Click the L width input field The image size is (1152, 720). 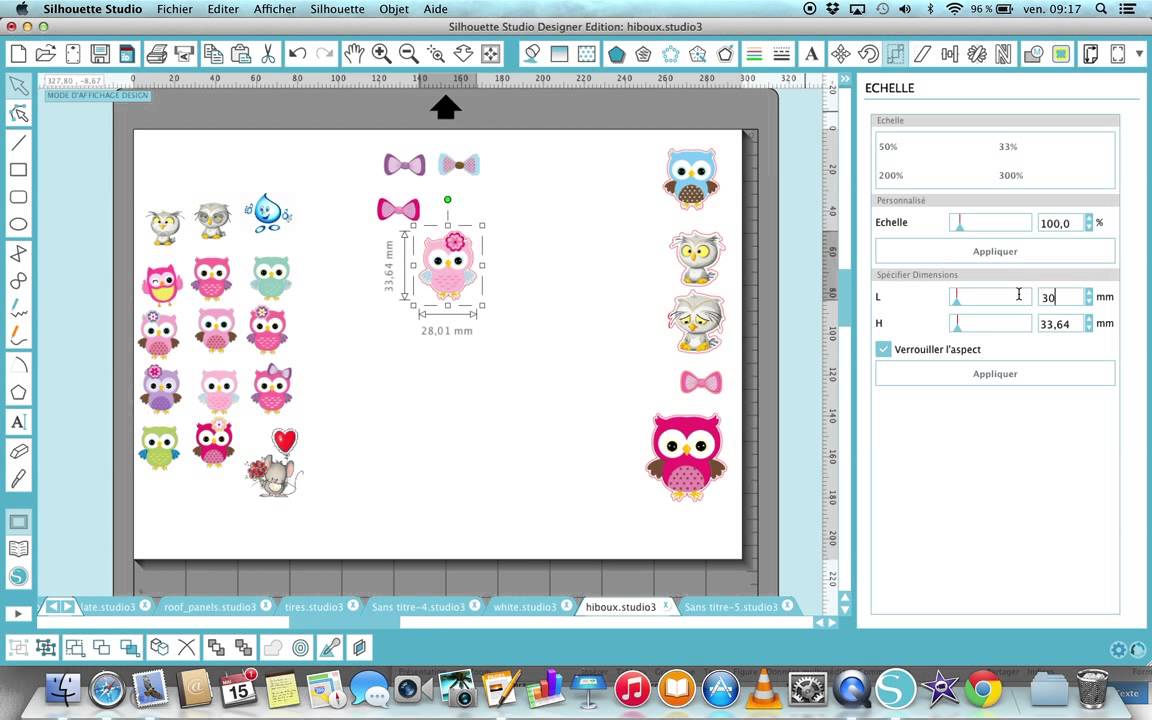pyautogui.click(x=1061, y=297)
